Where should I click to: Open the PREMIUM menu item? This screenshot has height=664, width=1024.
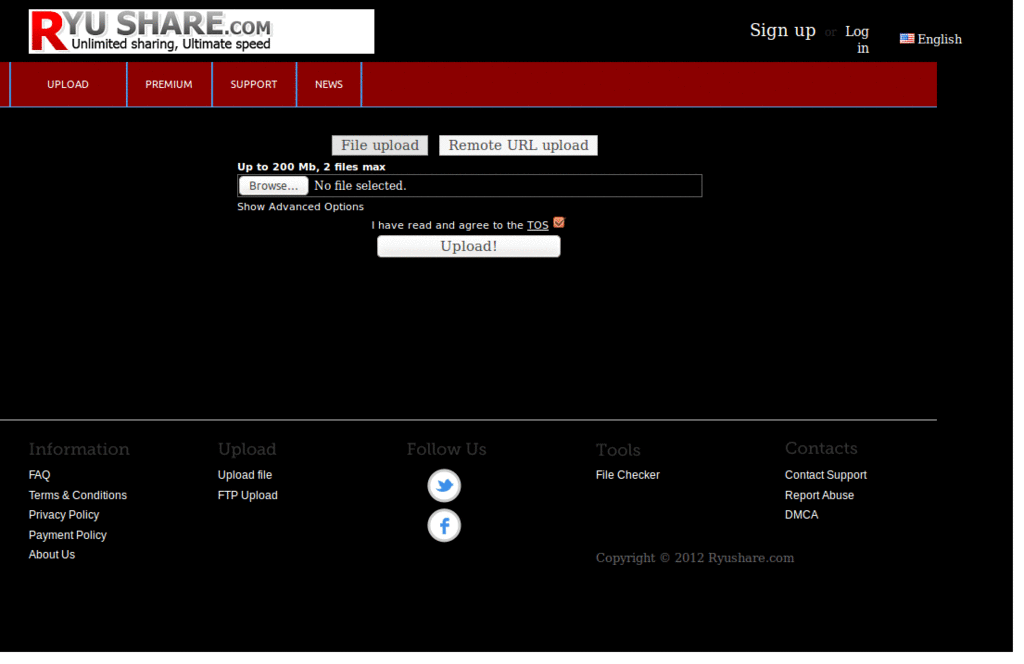[169, 85]
